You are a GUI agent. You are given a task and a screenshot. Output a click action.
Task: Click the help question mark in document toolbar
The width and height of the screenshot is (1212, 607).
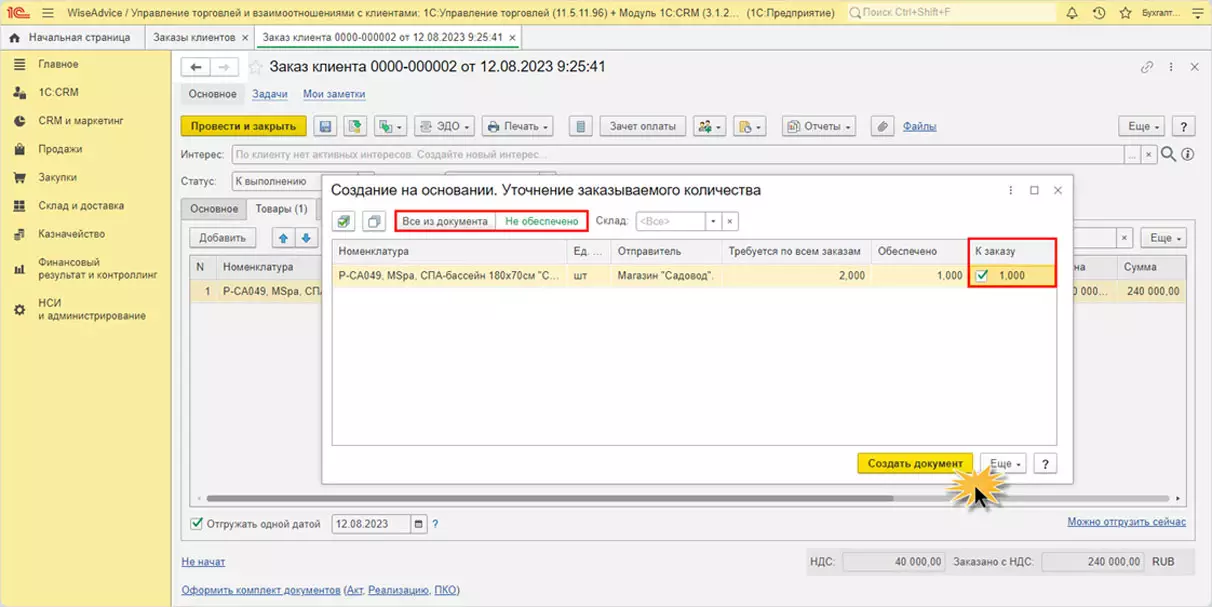[x=1184, y=127]
